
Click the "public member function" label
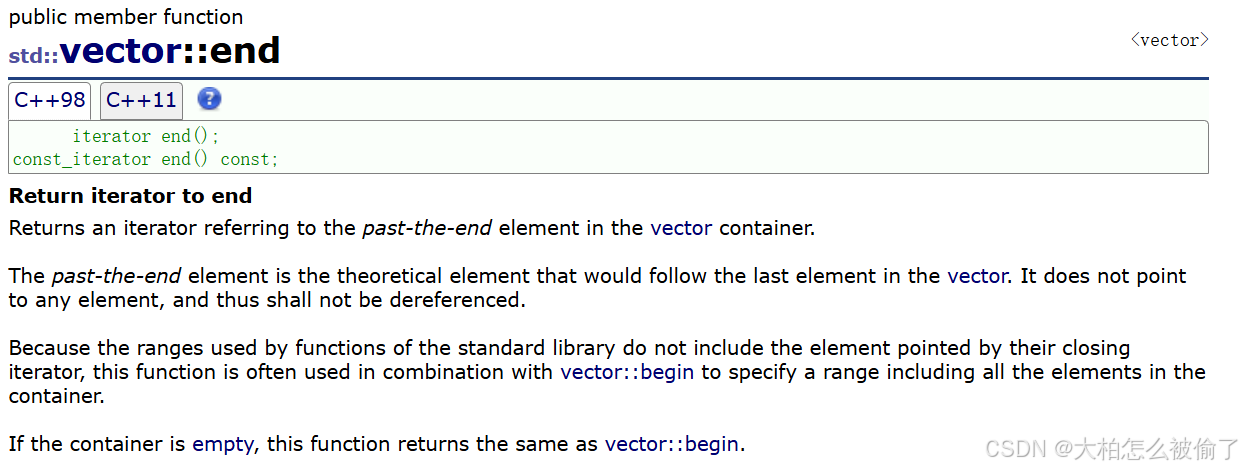coord(126,17)
